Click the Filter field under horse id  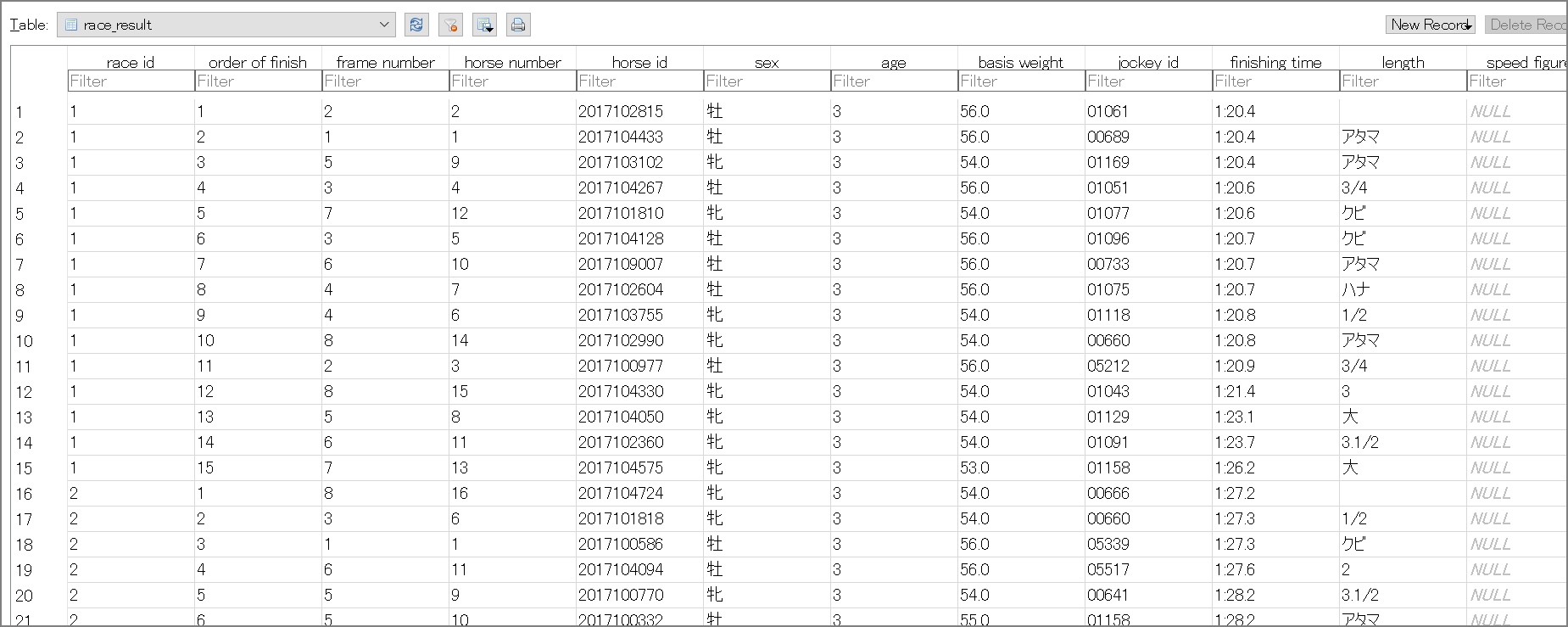639,81
